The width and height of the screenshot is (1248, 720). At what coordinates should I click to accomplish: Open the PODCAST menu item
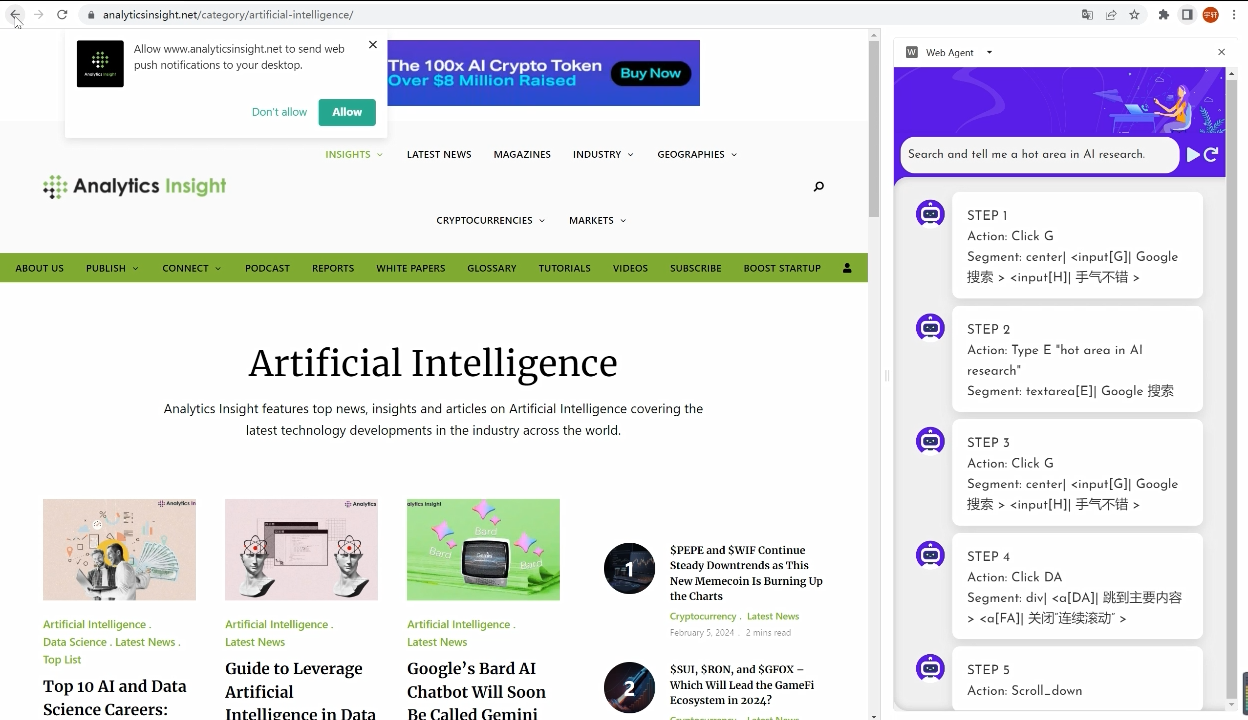tap(267, 268)
